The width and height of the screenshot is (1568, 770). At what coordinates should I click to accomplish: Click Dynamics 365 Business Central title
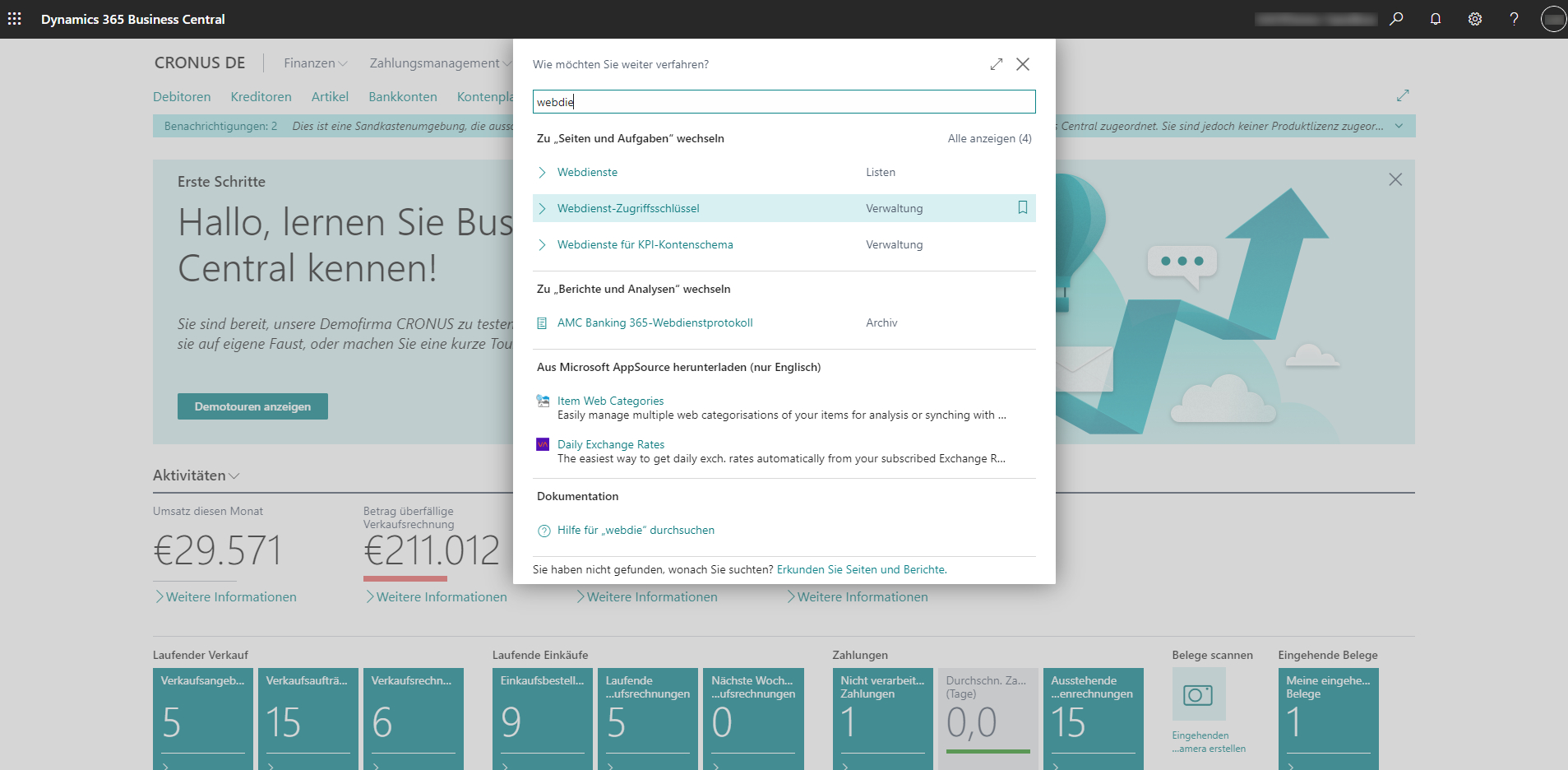coord(133,19)
